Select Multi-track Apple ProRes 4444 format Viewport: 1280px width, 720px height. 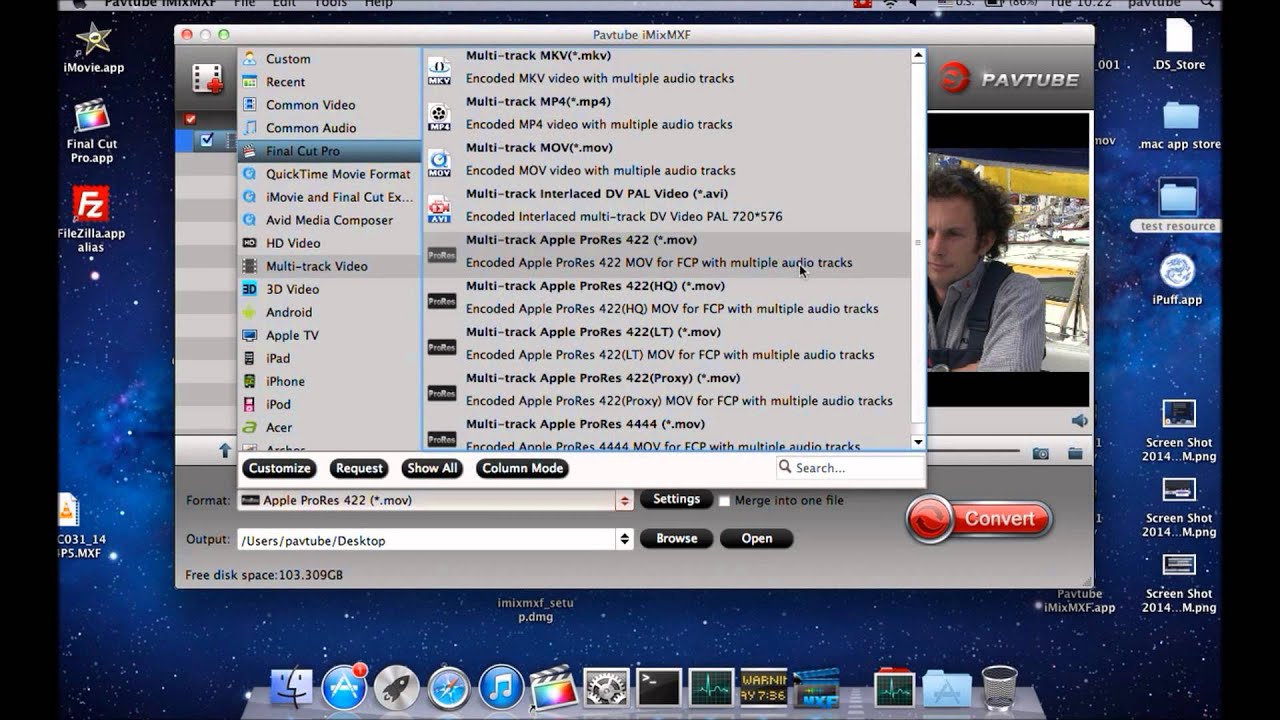coord(667,435)
